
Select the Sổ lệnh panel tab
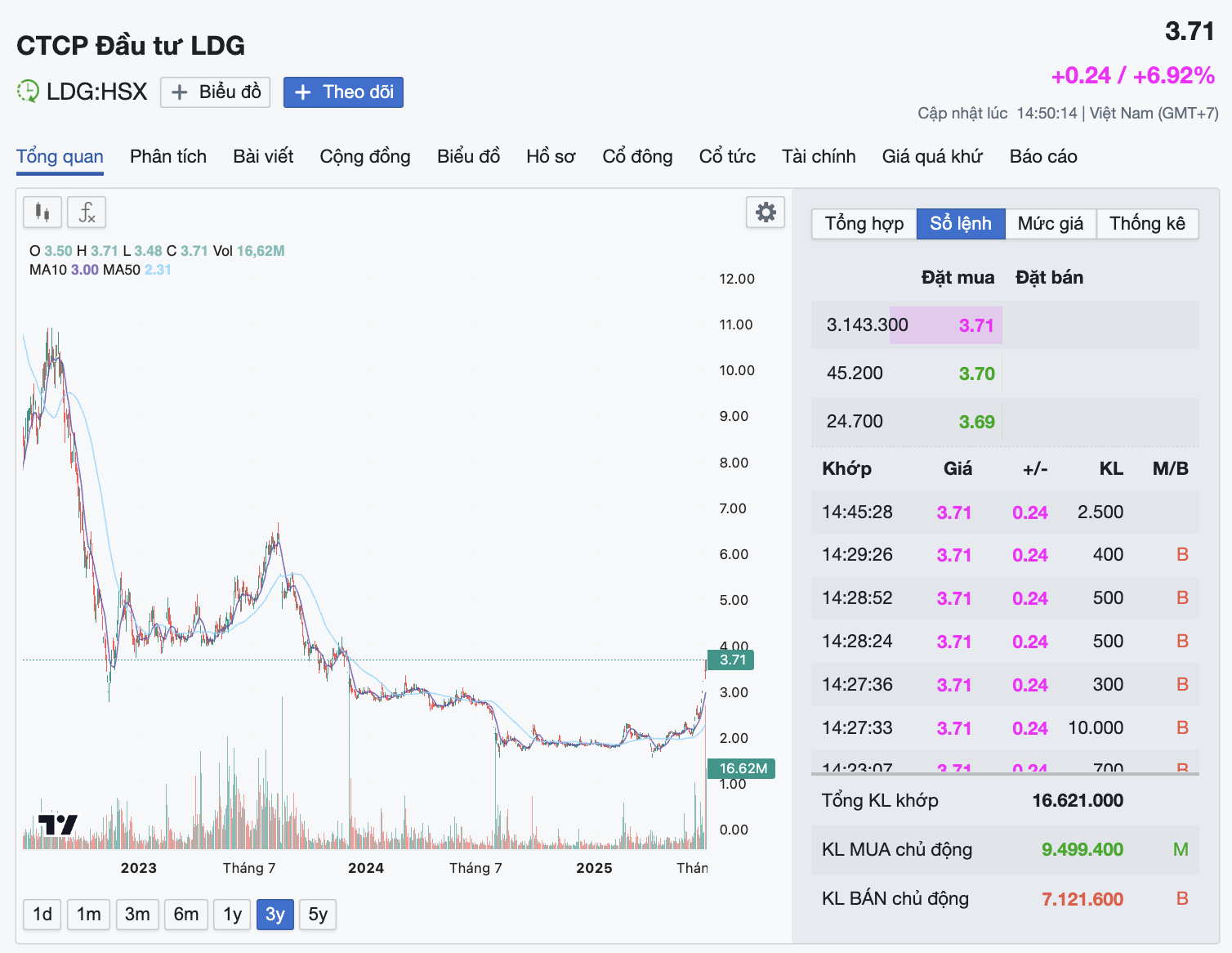pyautogui.click(x=961, y=223)
